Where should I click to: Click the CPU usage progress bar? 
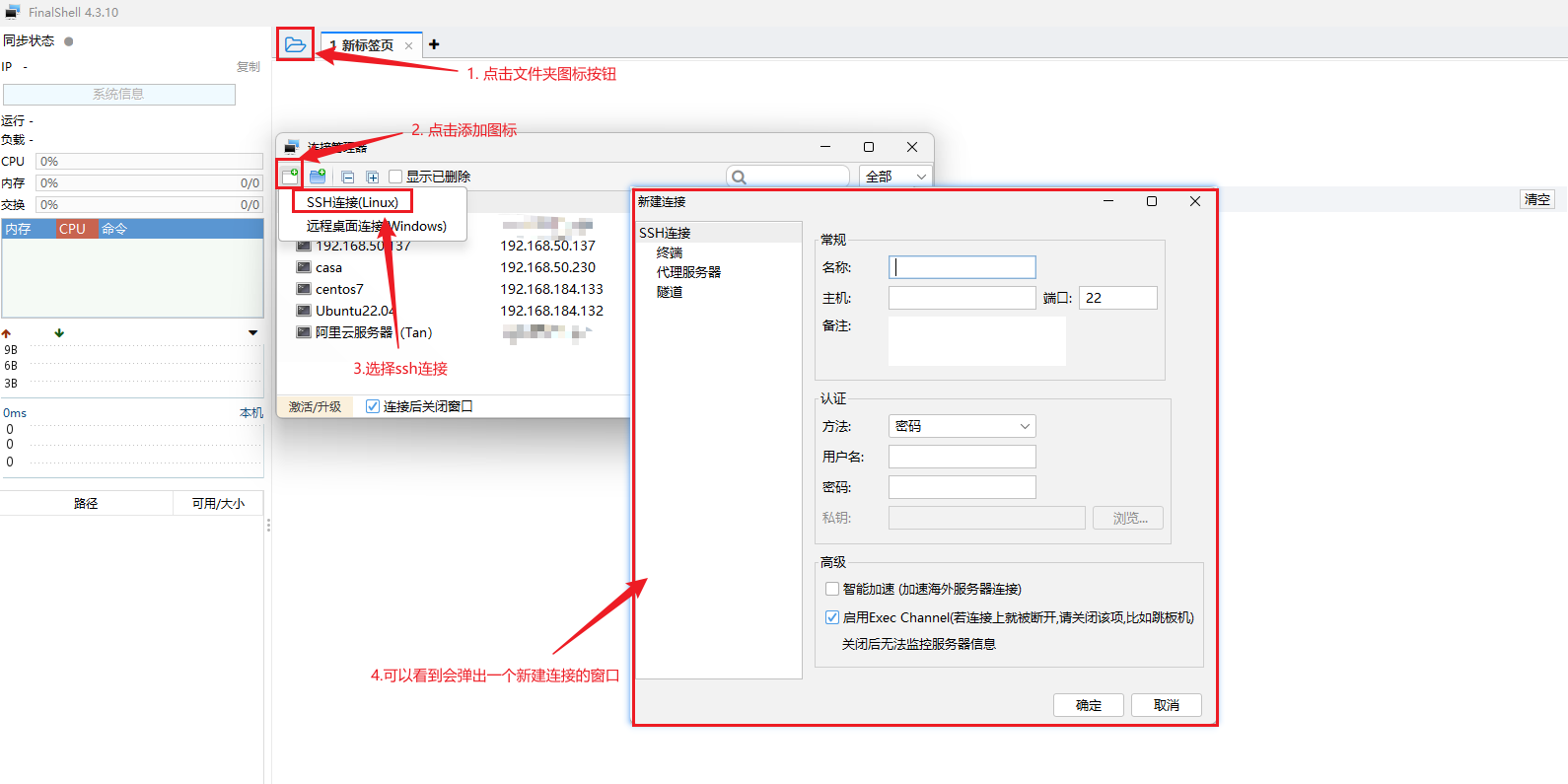point(149,162)
